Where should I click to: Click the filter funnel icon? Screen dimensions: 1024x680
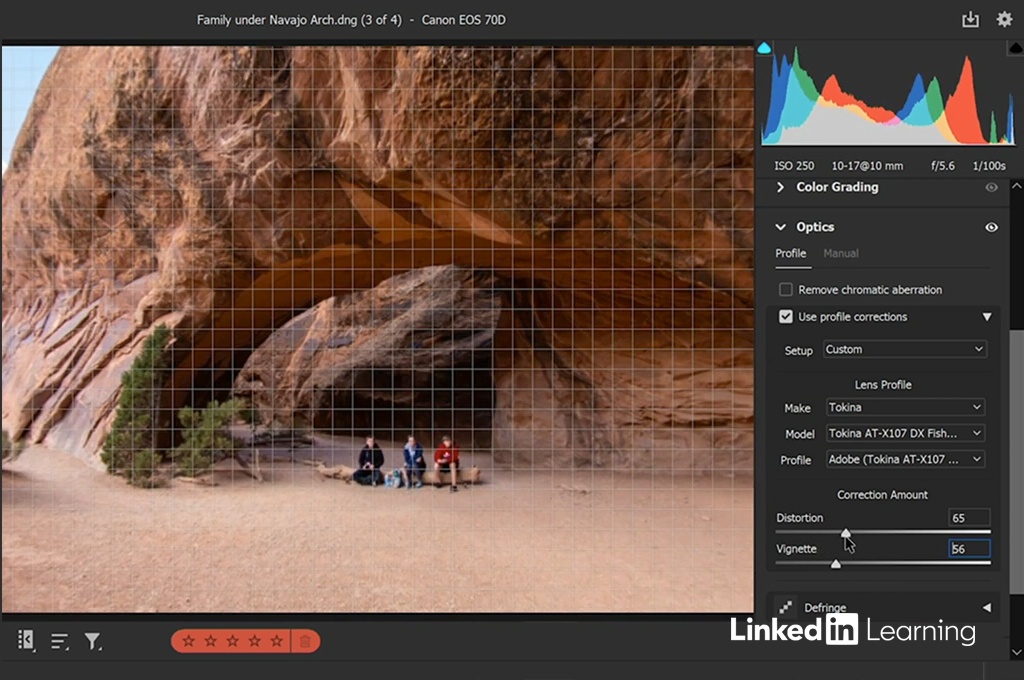click(x=92, y=641)
